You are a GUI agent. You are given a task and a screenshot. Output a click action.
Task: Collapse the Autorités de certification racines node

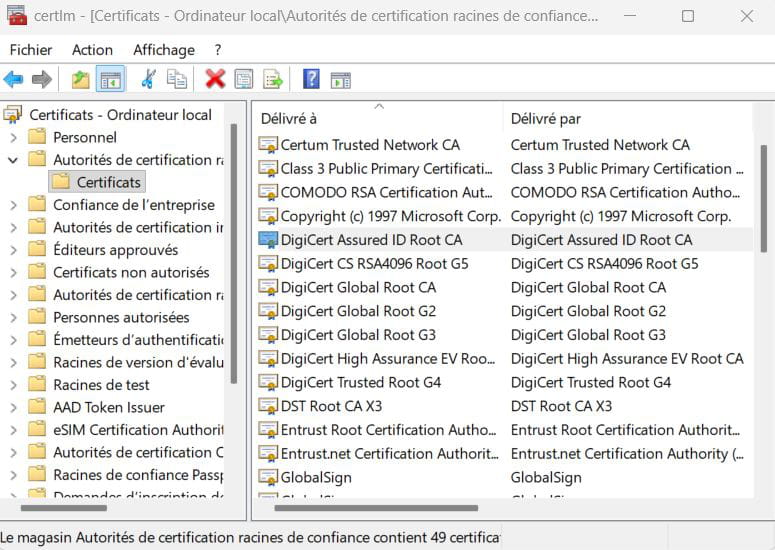[13, 160]
